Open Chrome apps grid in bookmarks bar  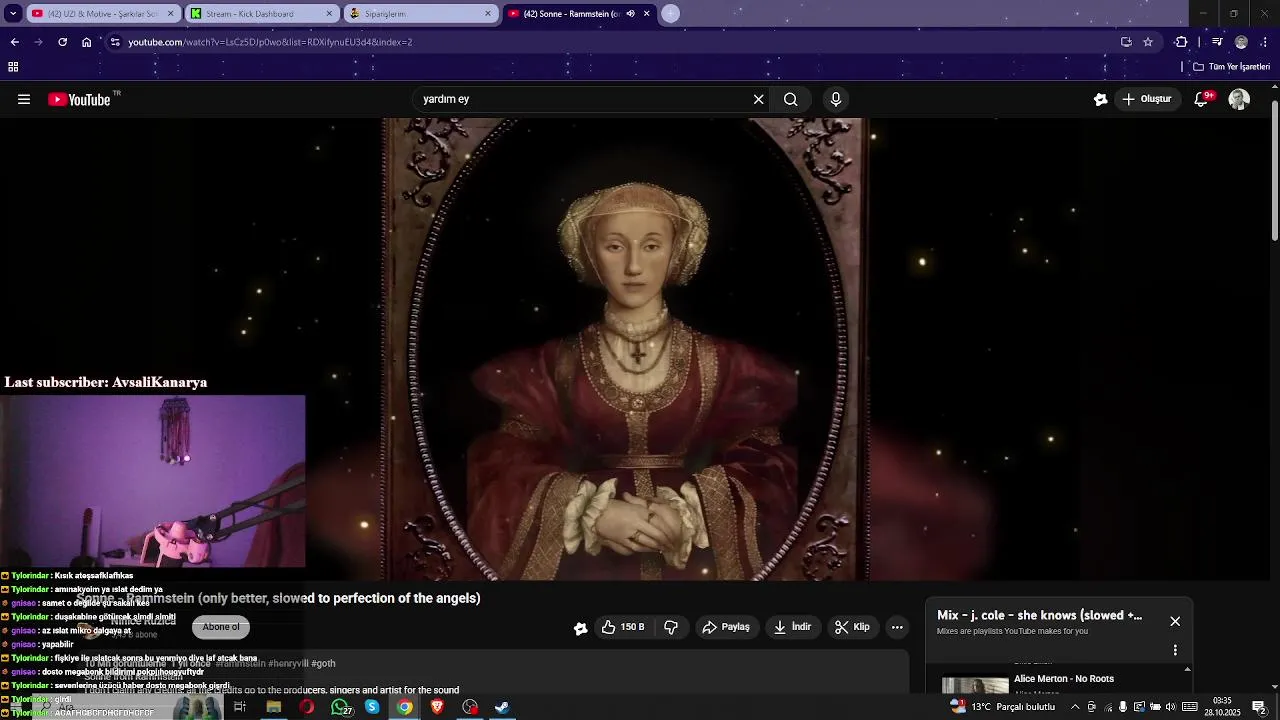coord(13,67)
